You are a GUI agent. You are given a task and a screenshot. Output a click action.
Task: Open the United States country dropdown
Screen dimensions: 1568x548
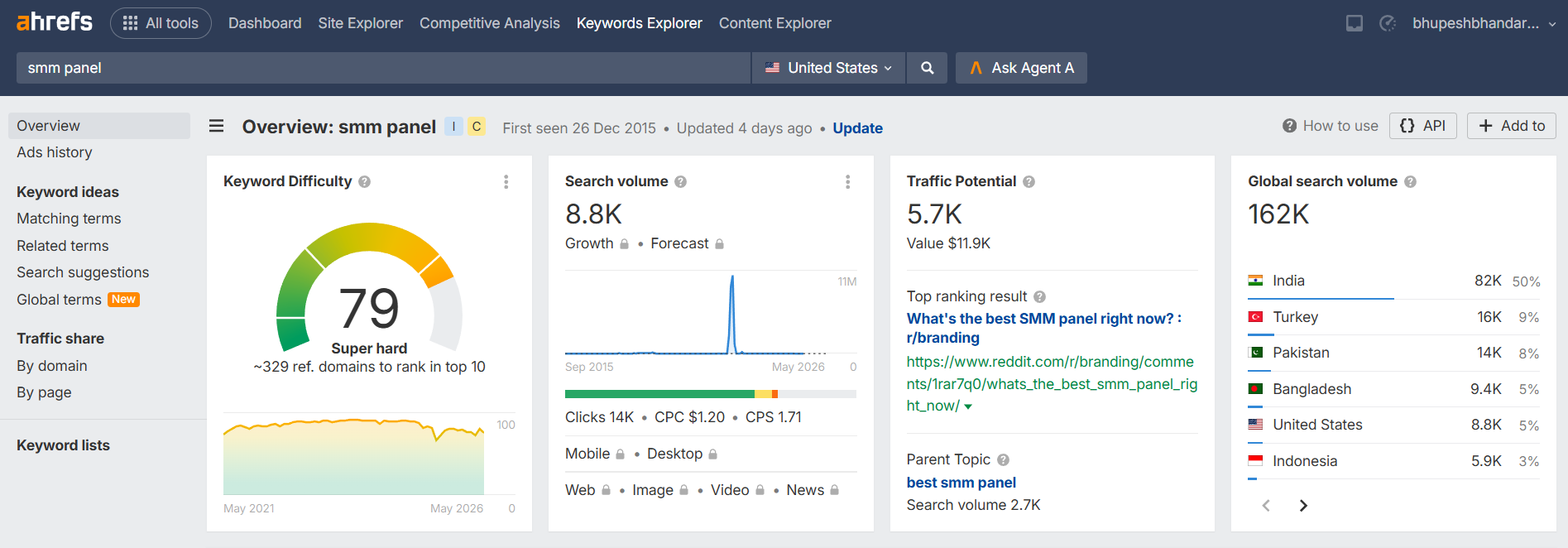pyautogui.click(x=829, y=68)
